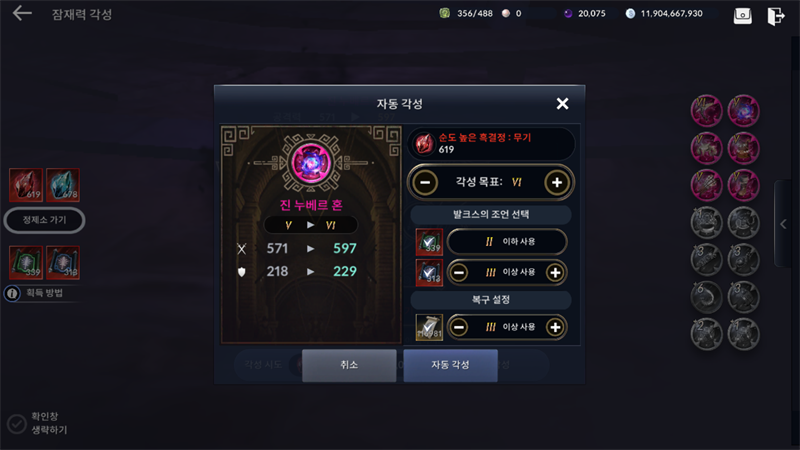Increase 각성 목표 with the plus
The height and width of the screenshot is (450, 800).
pos(557,182)
